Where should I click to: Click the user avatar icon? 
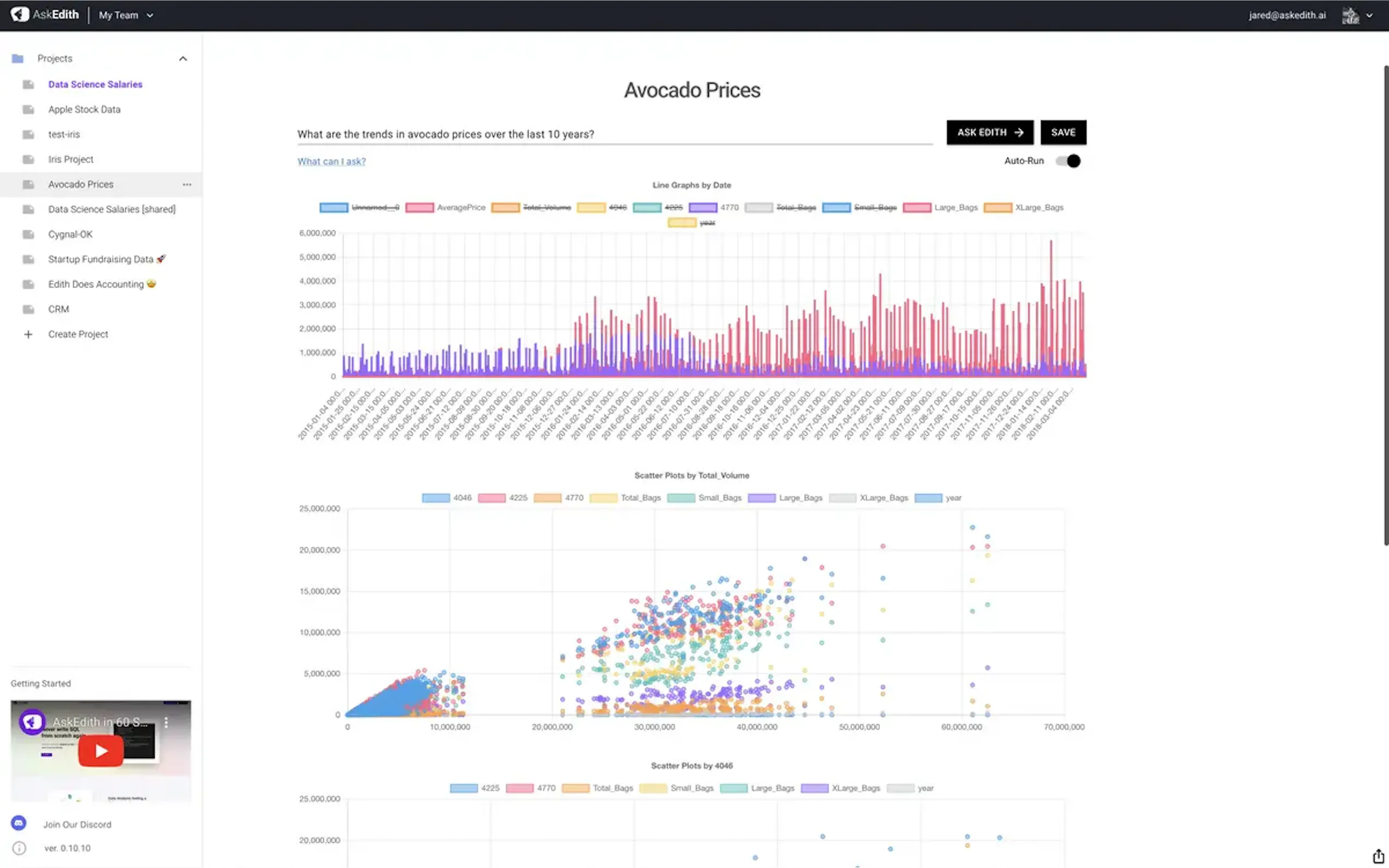[x=1350, y=15]
